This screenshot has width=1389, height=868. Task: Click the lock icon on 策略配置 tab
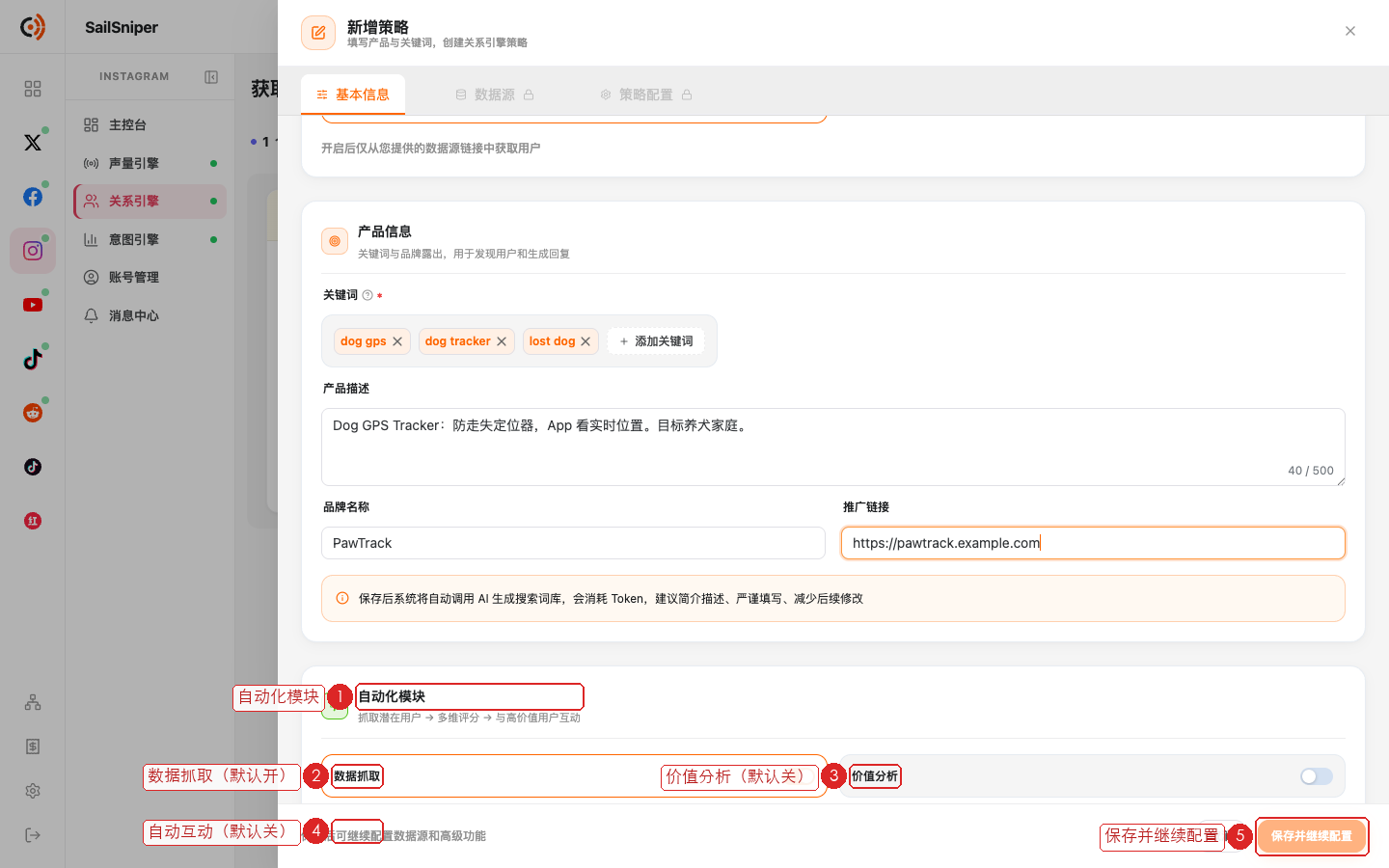[687, 95]
